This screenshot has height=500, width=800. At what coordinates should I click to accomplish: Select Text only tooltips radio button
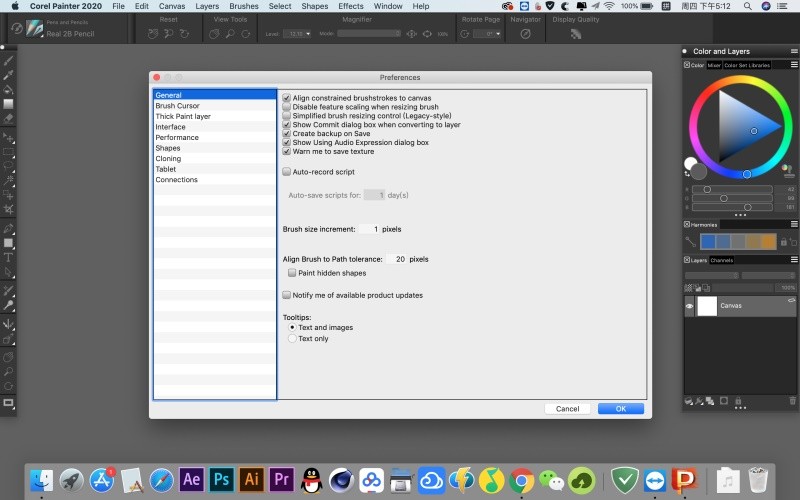(292, 338)
